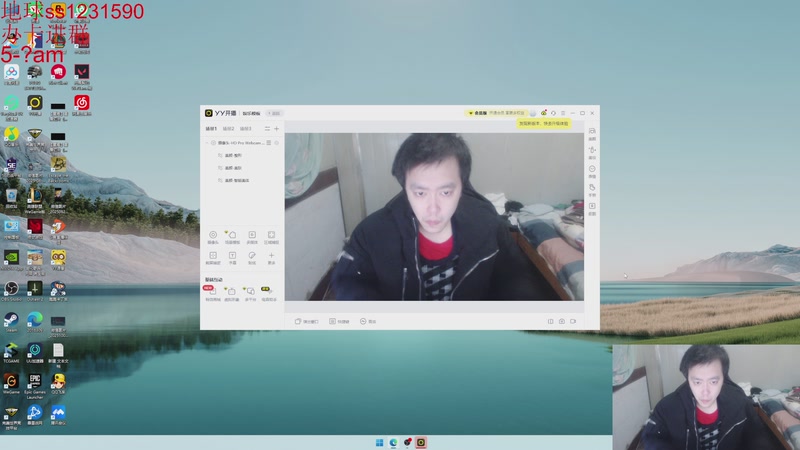Add multimedia source with the play-box icon
The image size is (800, 450).
pyautogui.click(x=252, y=237)
